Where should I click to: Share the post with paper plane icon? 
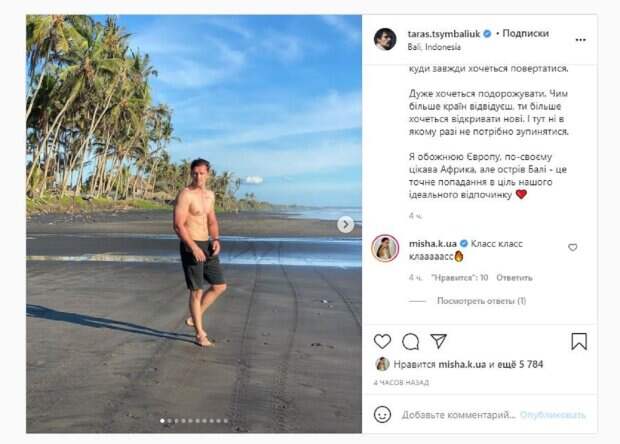[438, 341]
